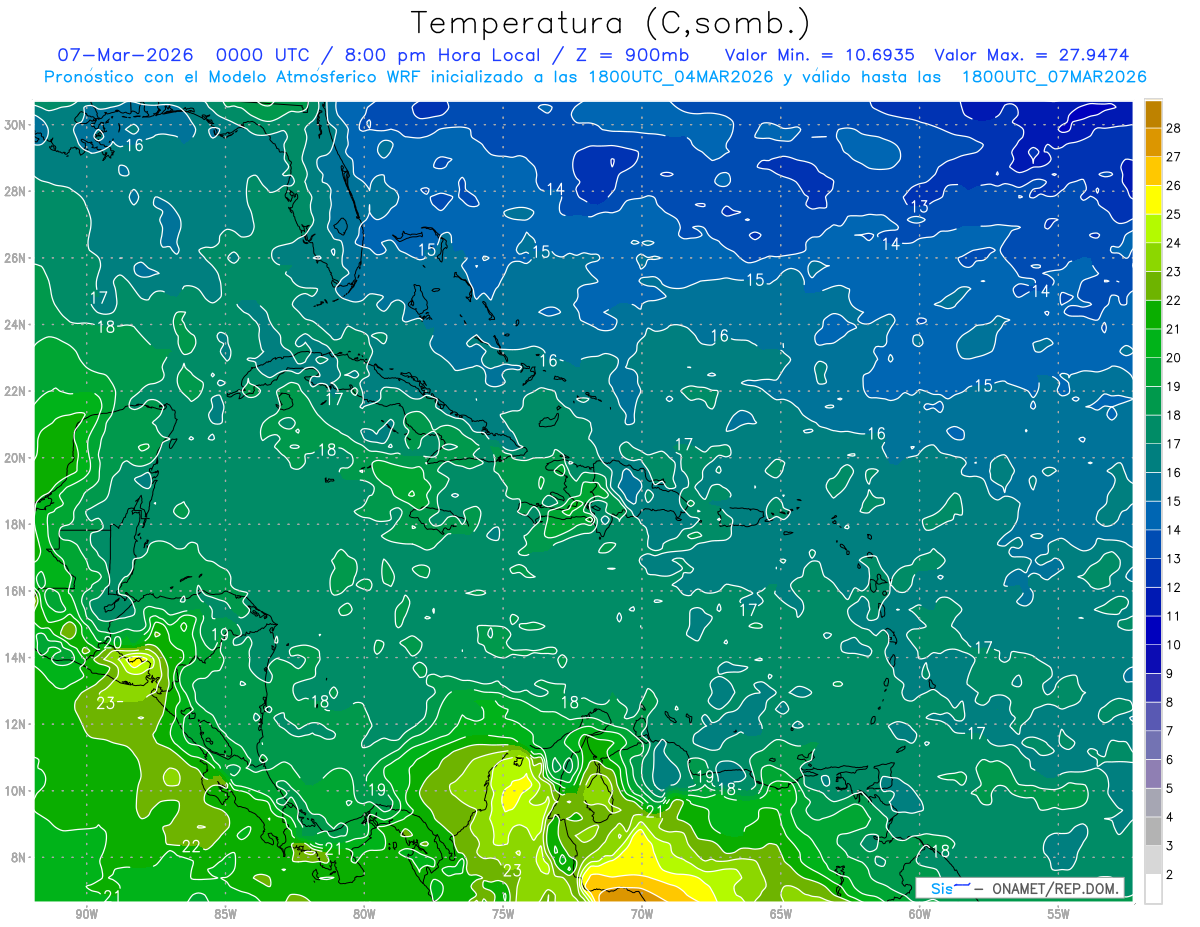The image size is (1200, 927).
Task: Click the longitude label 60W
Action: coord(920,913)
